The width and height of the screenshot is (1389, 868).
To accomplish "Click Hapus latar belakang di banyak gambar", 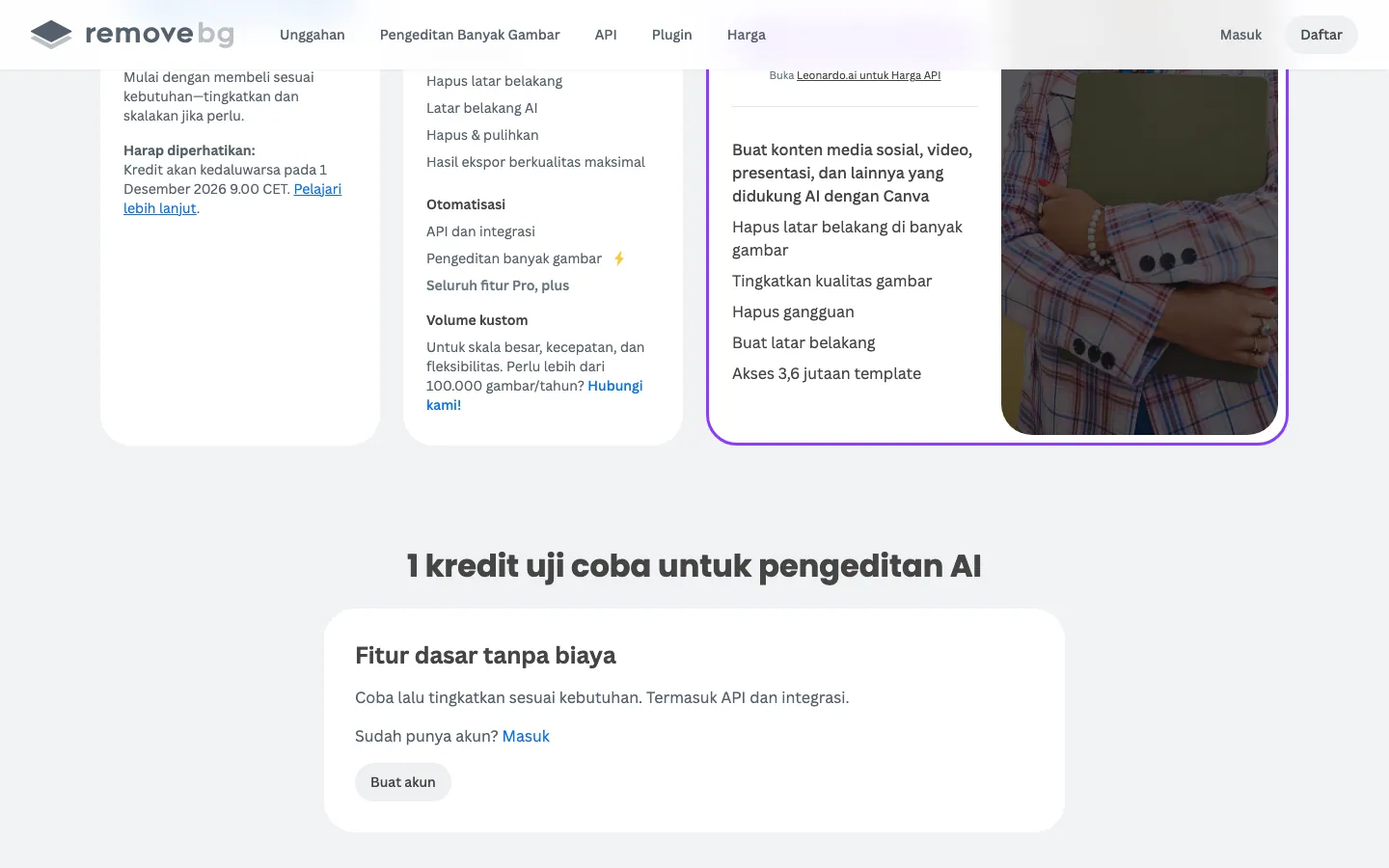I will click(847, 238).
